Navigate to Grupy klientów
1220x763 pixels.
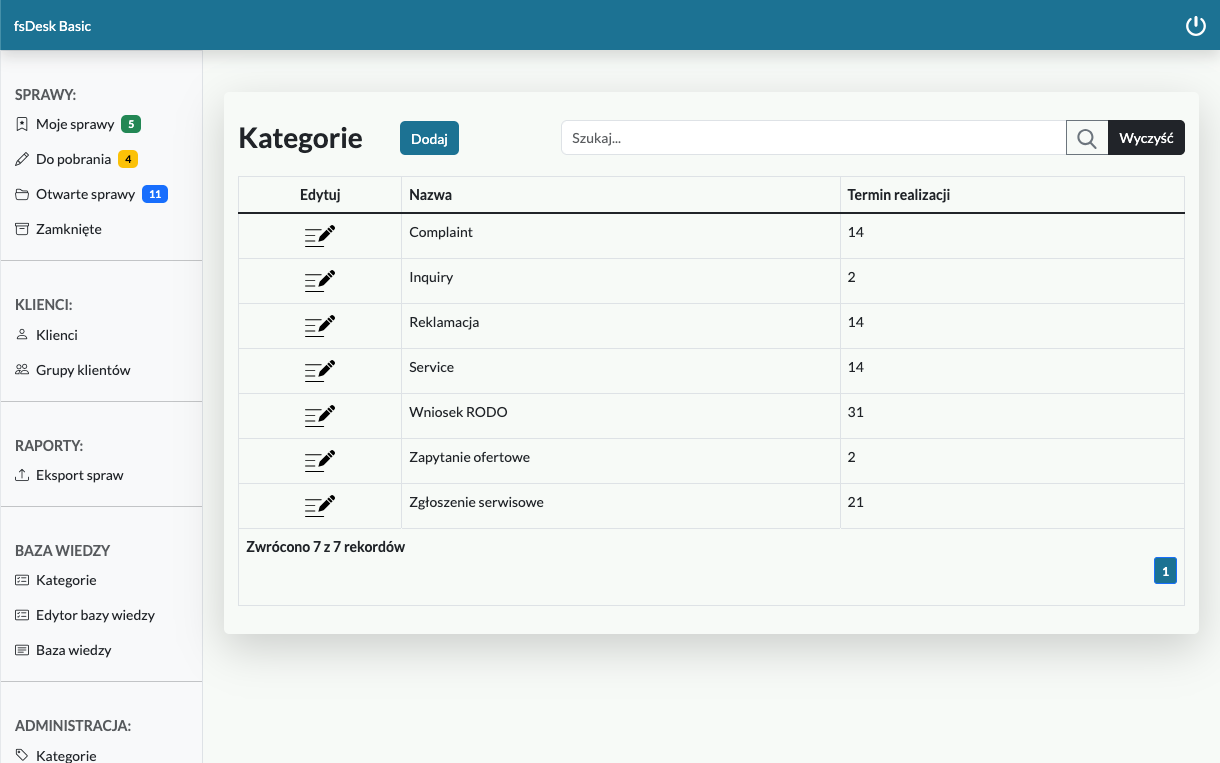[83, 371]
